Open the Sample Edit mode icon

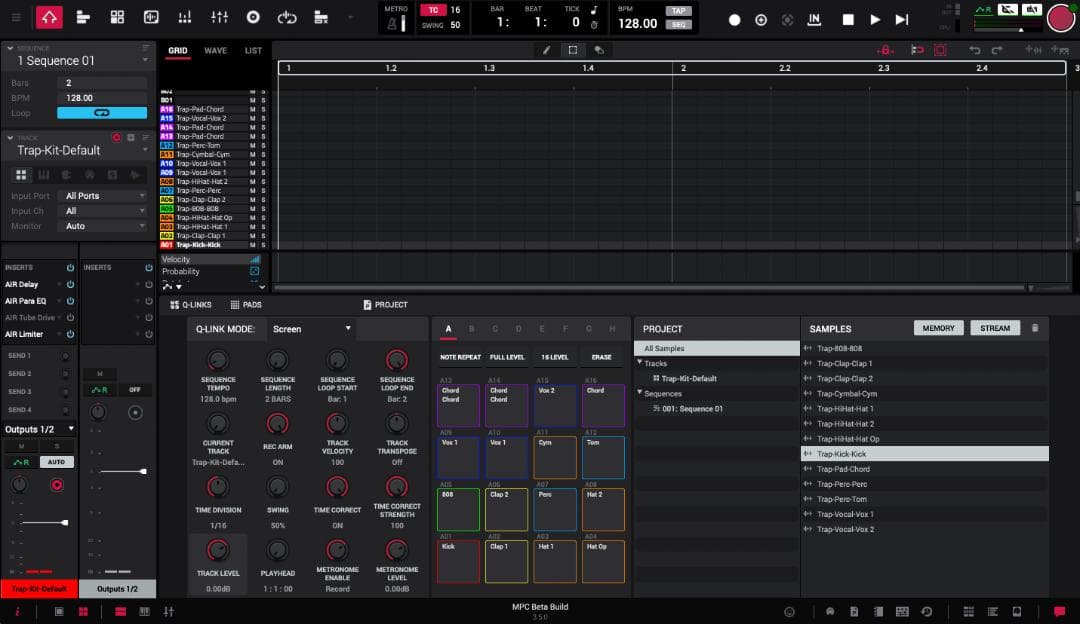pos(150,17)
